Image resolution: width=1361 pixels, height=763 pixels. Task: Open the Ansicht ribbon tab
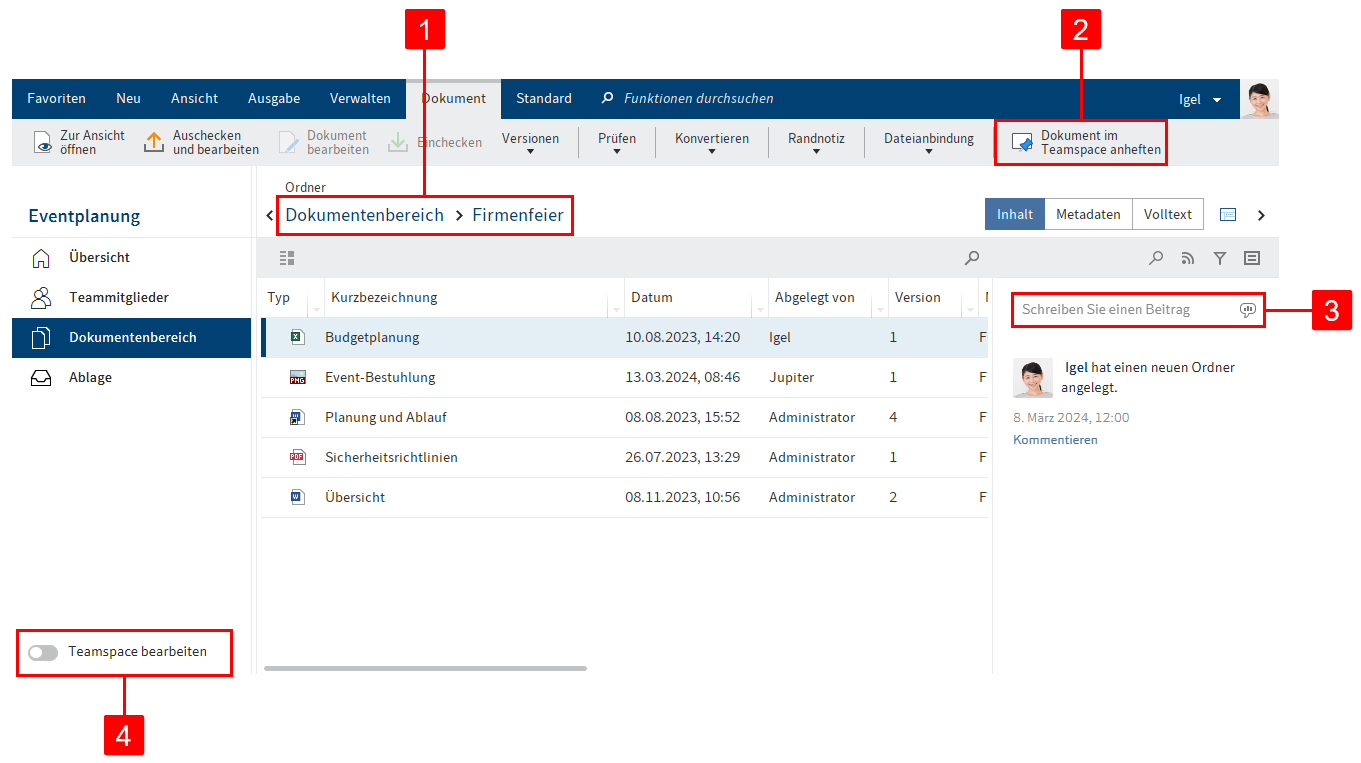(194, 99)
